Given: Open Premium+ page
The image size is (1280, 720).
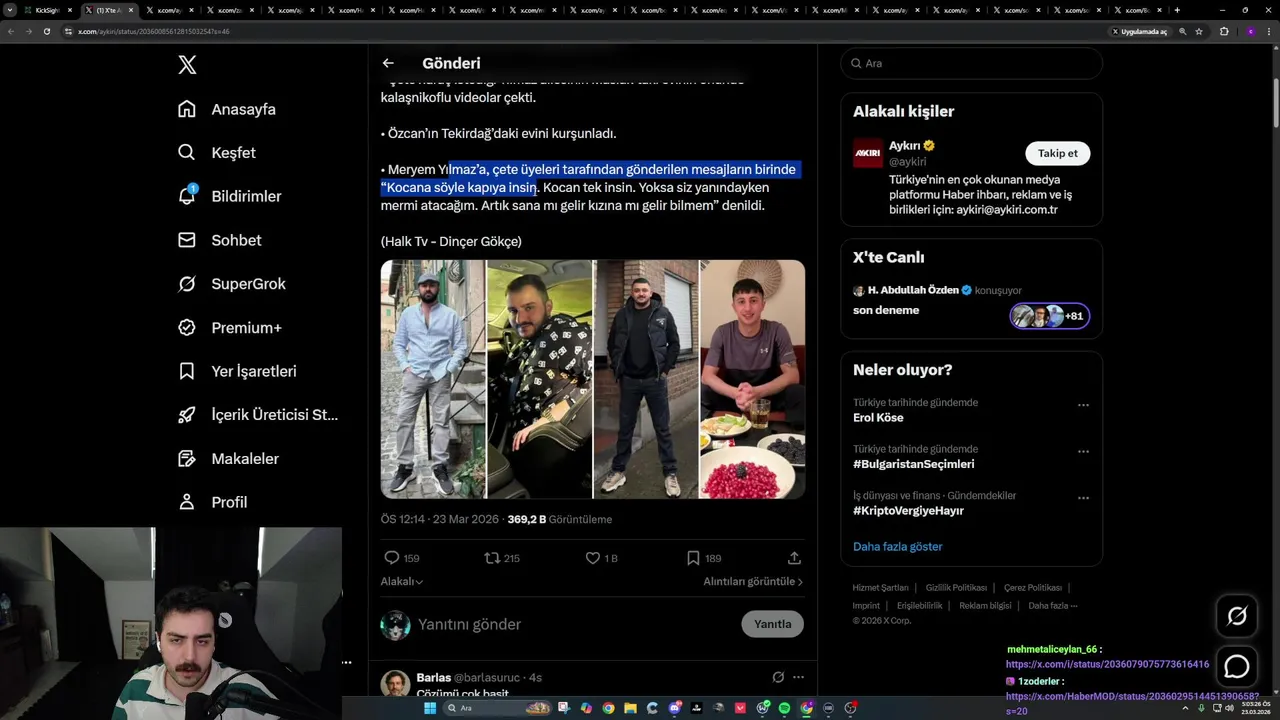Looking at the screenshot, I should pos(230,327).
